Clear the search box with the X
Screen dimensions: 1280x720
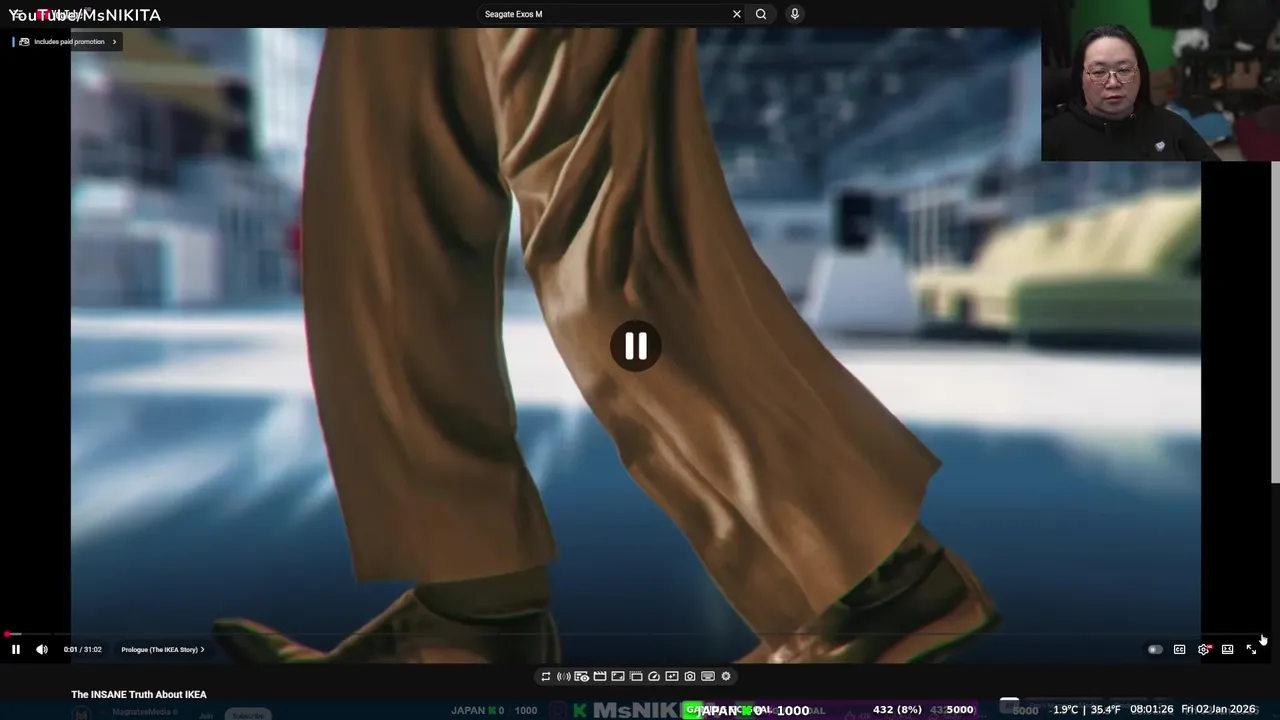point(737,14)
